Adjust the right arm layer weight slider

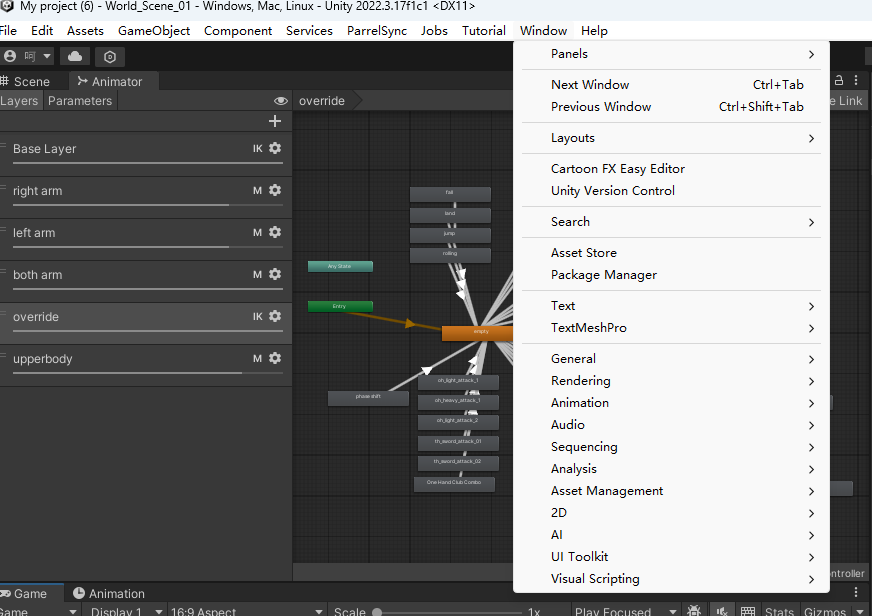click(x=148, y=205)
